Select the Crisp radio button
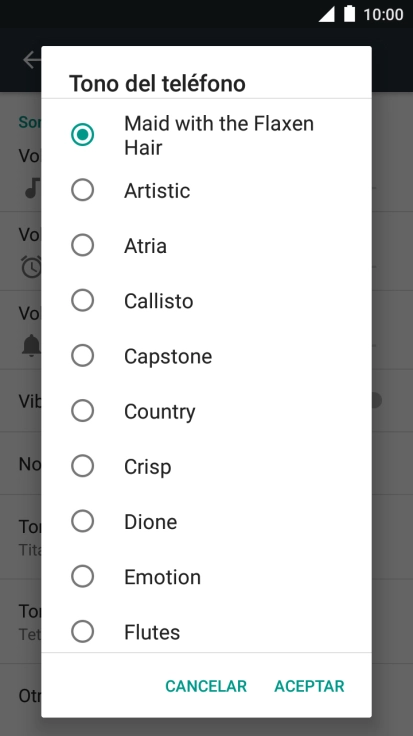This screenshot has width=413, height=736. [83, 466]
